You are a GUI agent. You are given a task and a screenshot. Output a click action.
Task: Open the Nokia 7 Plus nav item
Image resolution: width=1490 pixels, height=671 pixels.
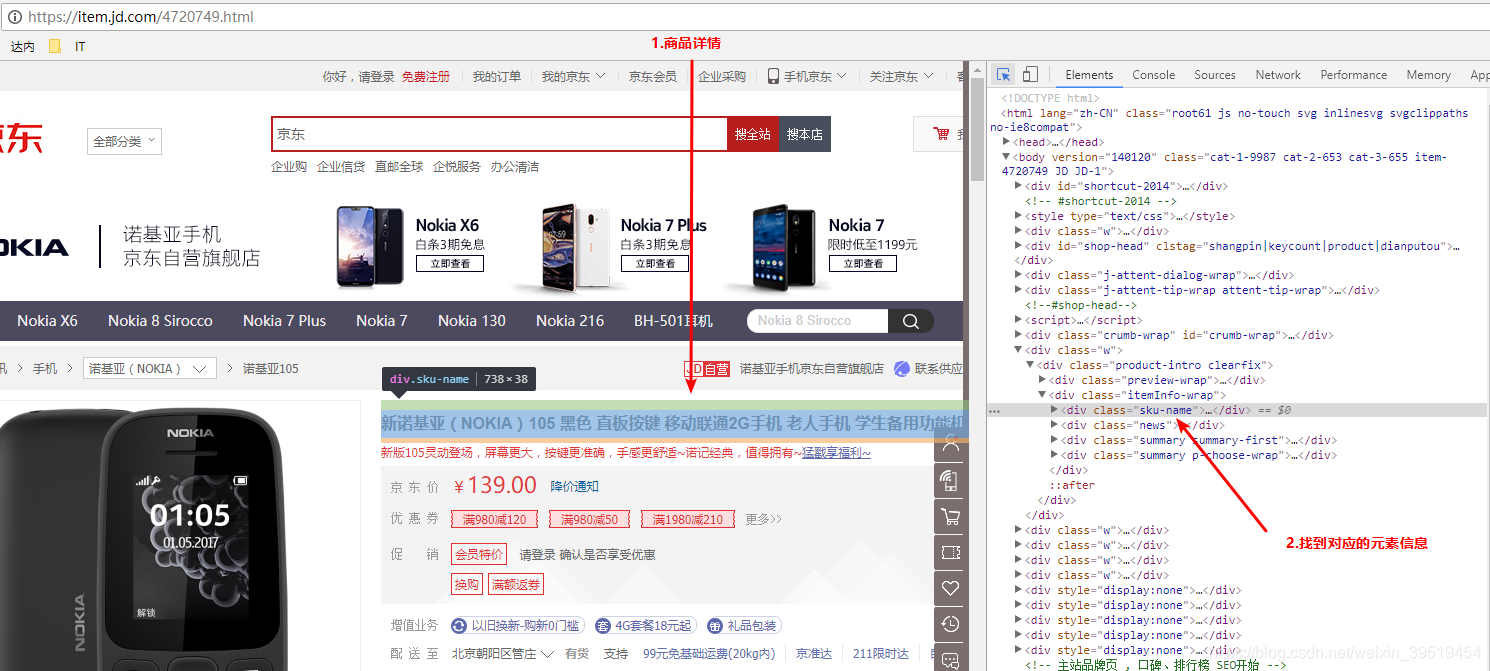(x=284, y=321)
